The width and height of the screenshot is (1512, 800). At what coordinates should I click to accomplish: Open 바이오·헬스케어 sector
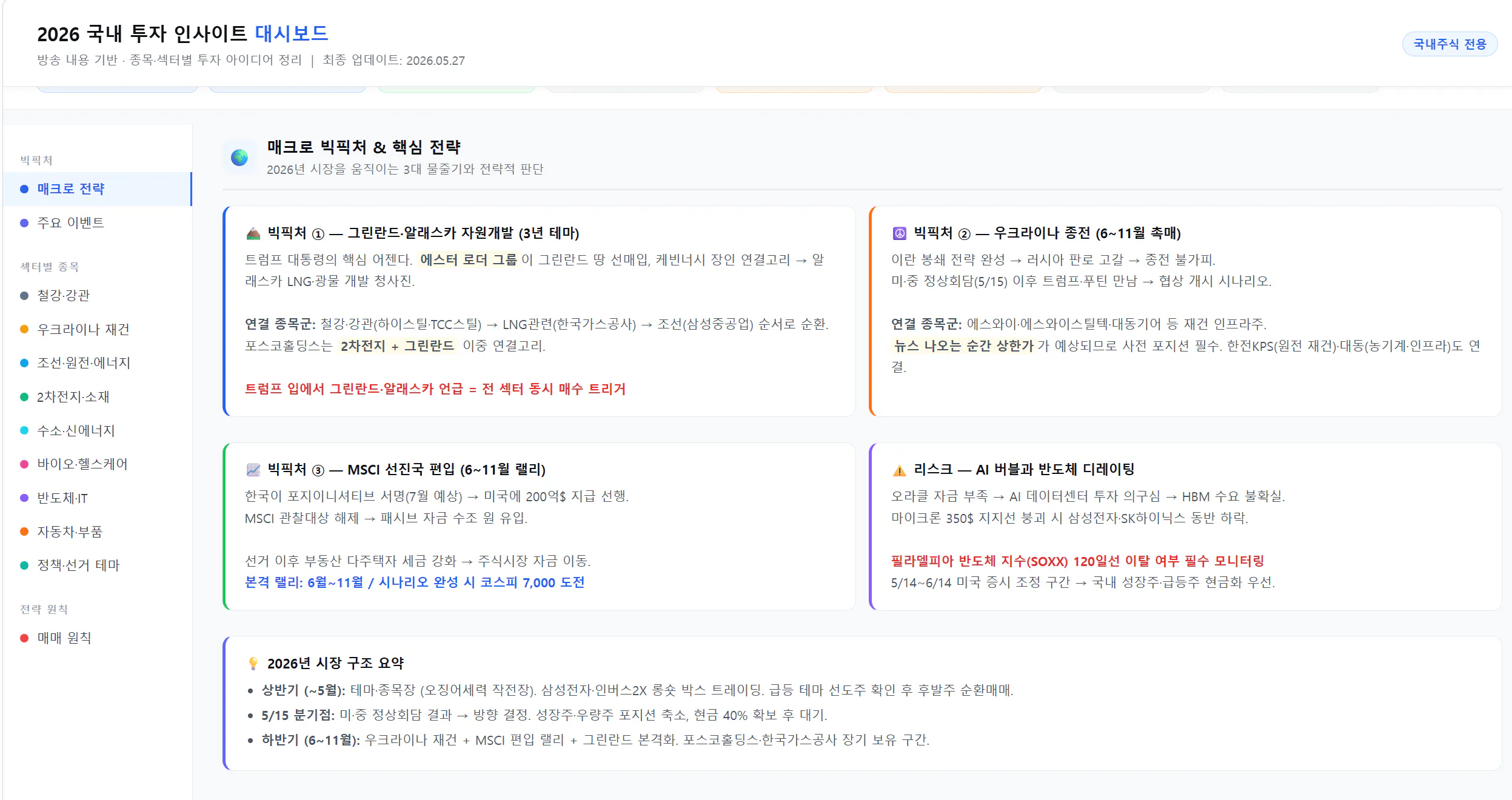coord(98,464)
